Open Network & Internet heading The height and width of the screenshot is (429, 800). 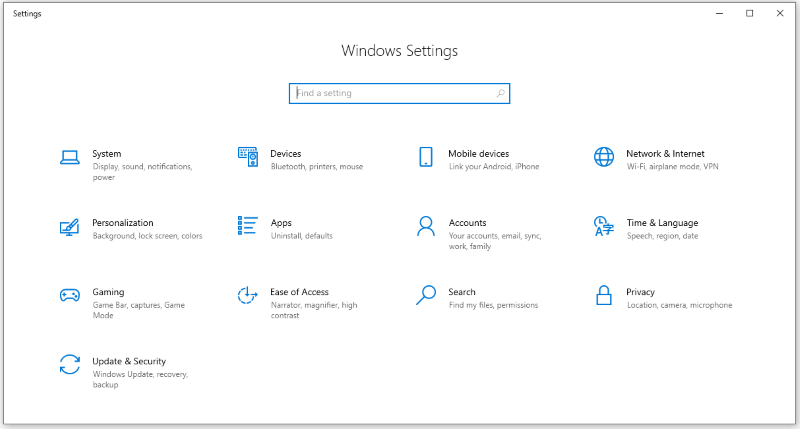tap(665, 154)
